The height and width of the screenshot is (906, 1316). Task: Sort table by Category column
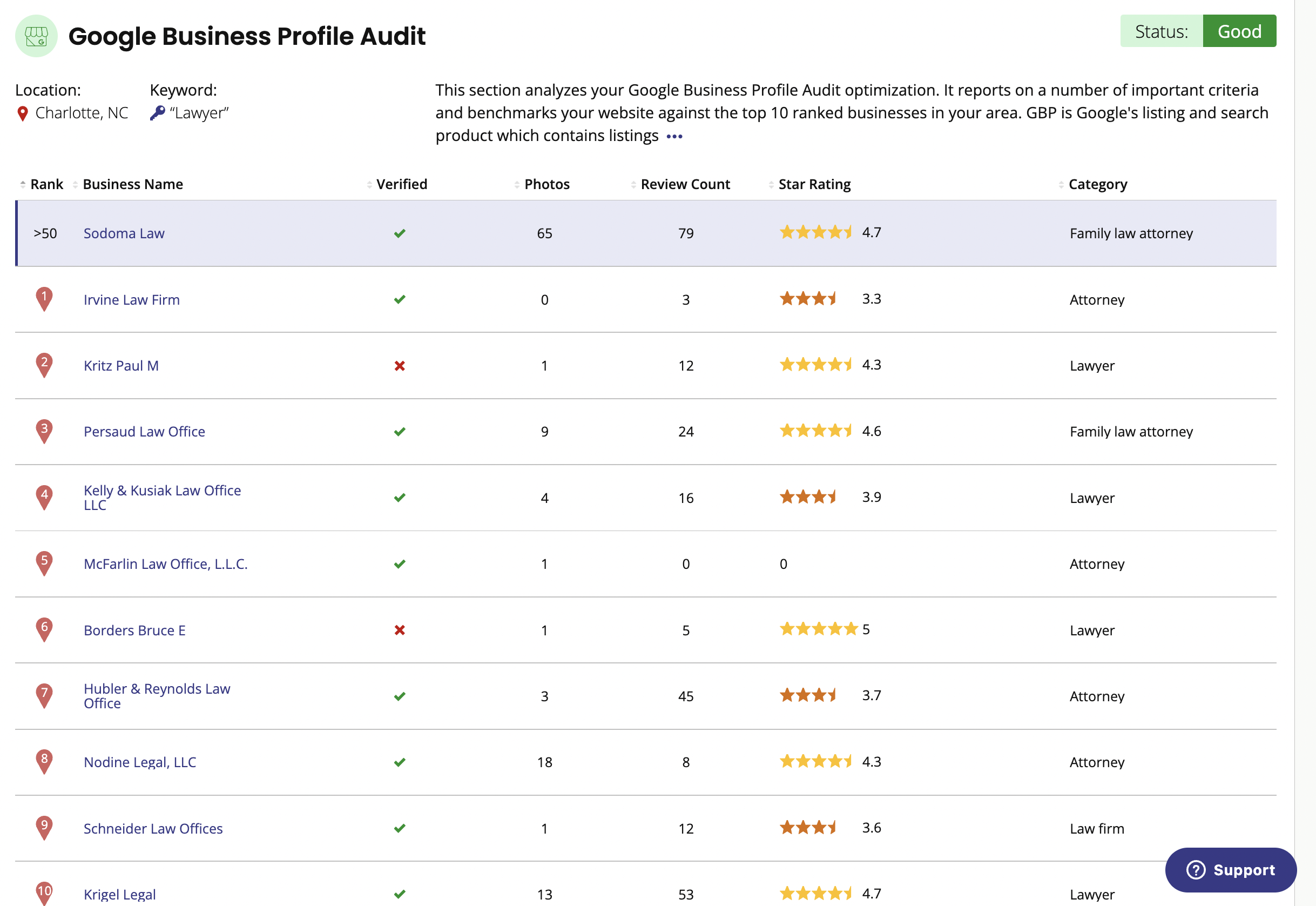click(1092, 184)
